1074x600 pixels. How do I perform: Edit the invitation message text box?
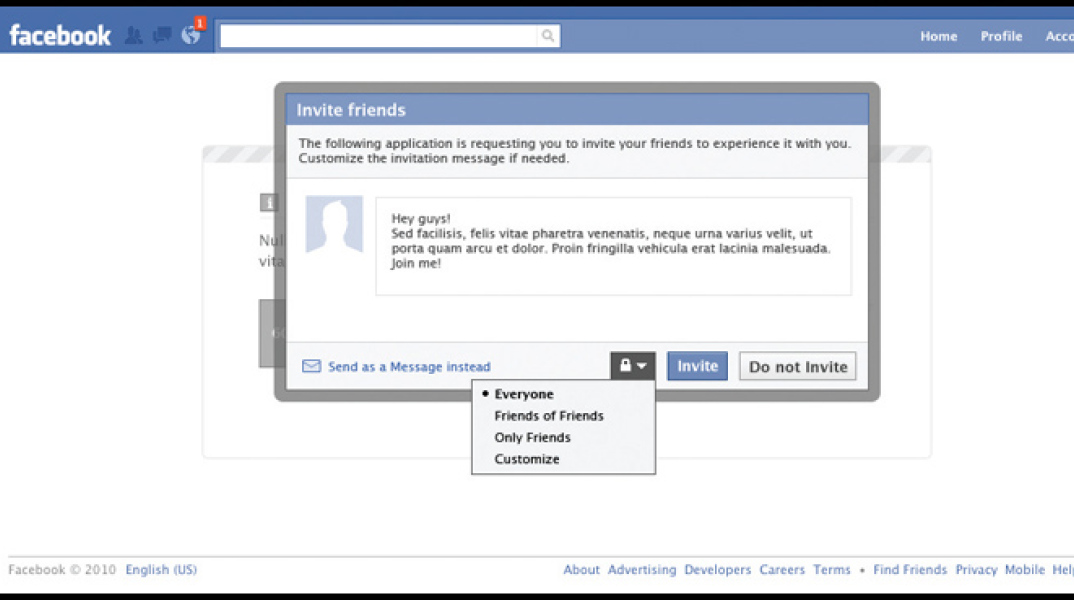(613, 246)
